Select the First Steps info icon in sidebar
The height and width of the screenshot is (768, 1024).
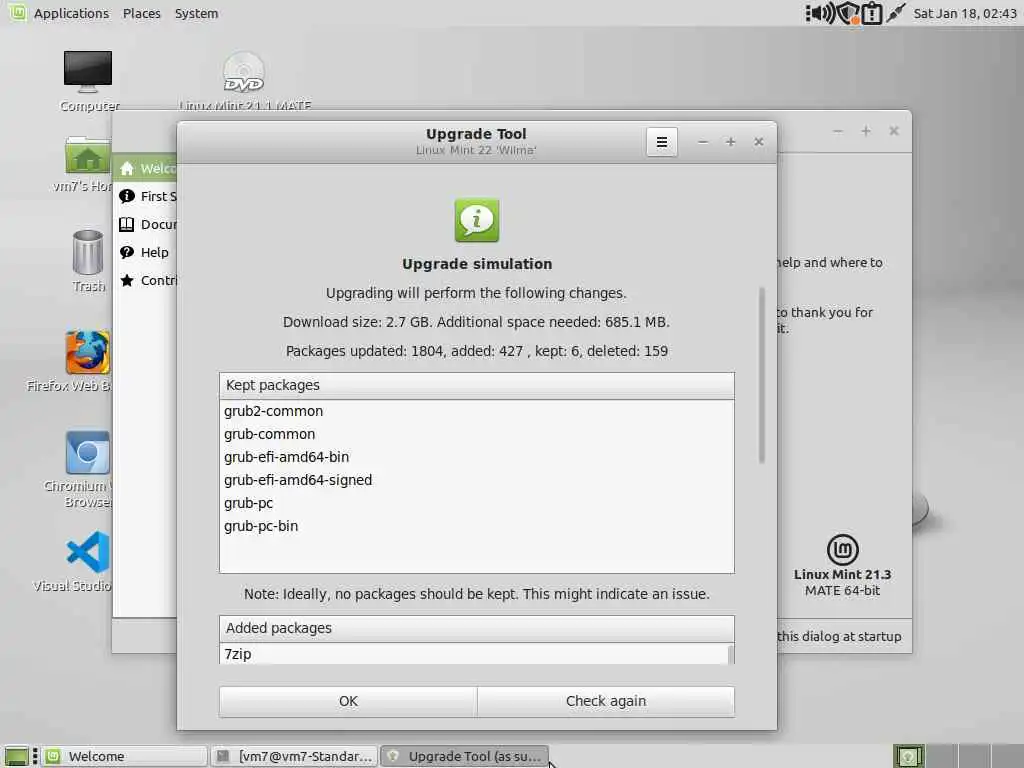pyautogui.click(x=127, y=196)
